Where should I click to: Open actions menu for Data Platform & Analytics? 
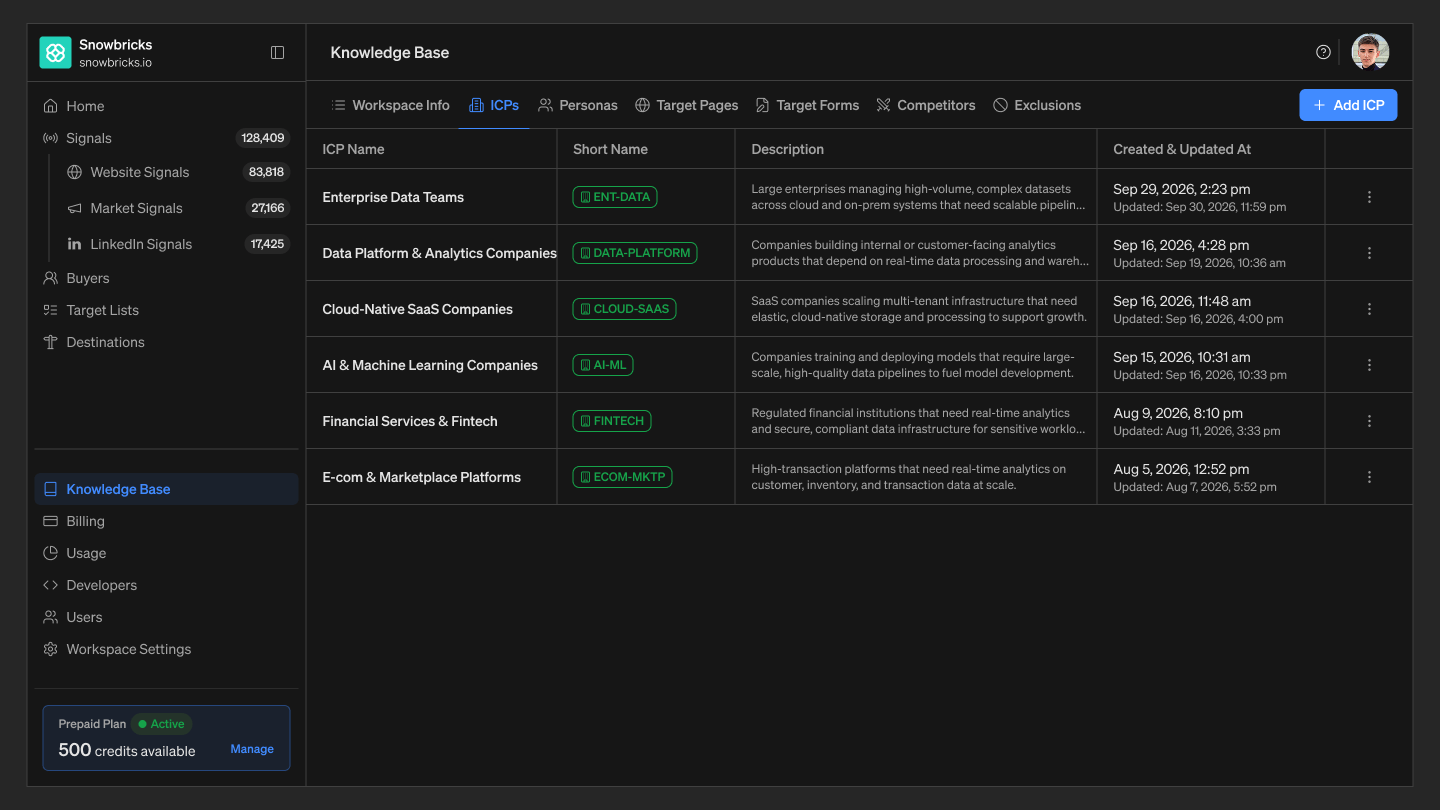point(1369,253)
